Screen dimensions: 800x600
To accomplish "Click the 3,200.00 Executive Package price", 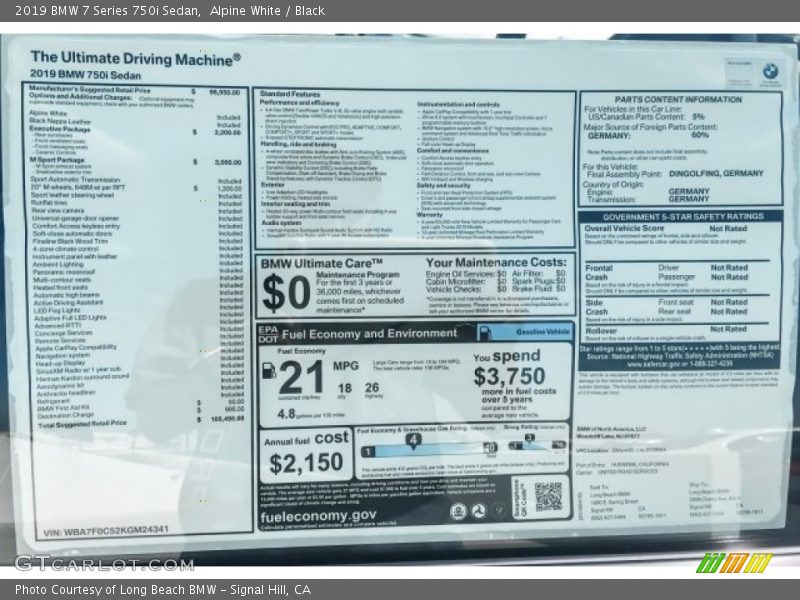I will click(228, 132).
